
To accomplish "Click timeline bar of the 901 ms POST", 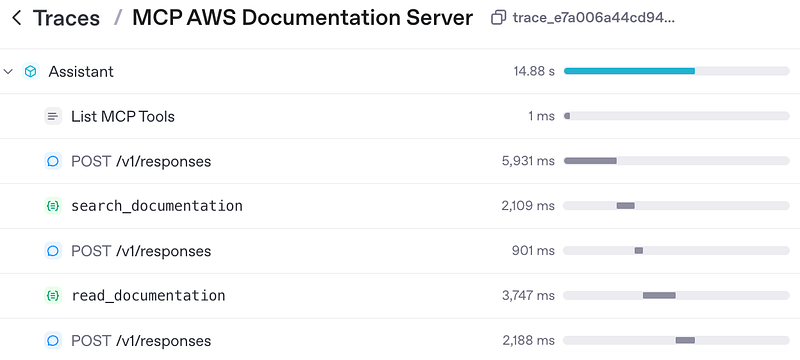I will pos(639,251).
